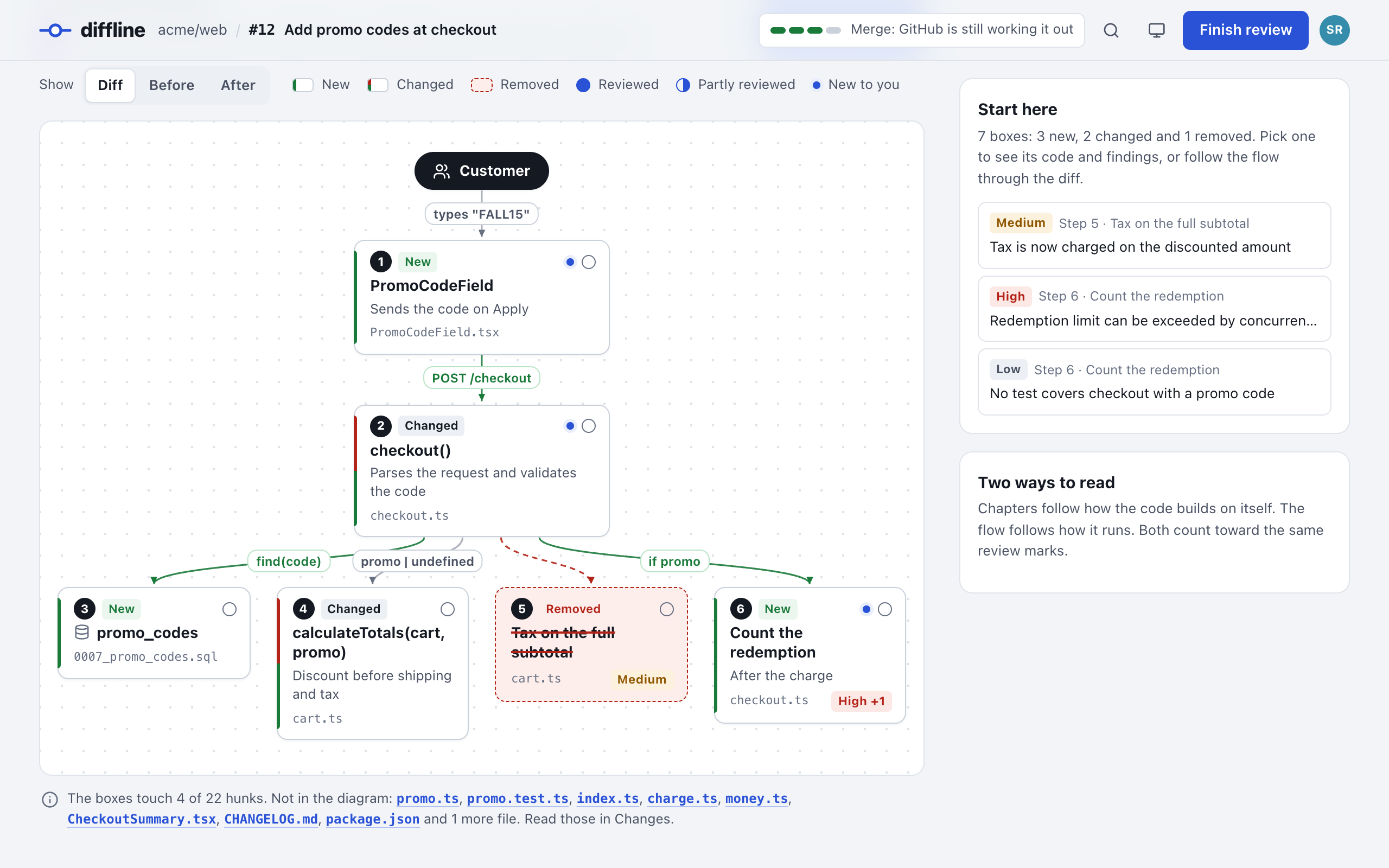This screenshot has height=868, width=1389.
Task: Open Medium finding about tax
Action: (x=1154, y=235)
